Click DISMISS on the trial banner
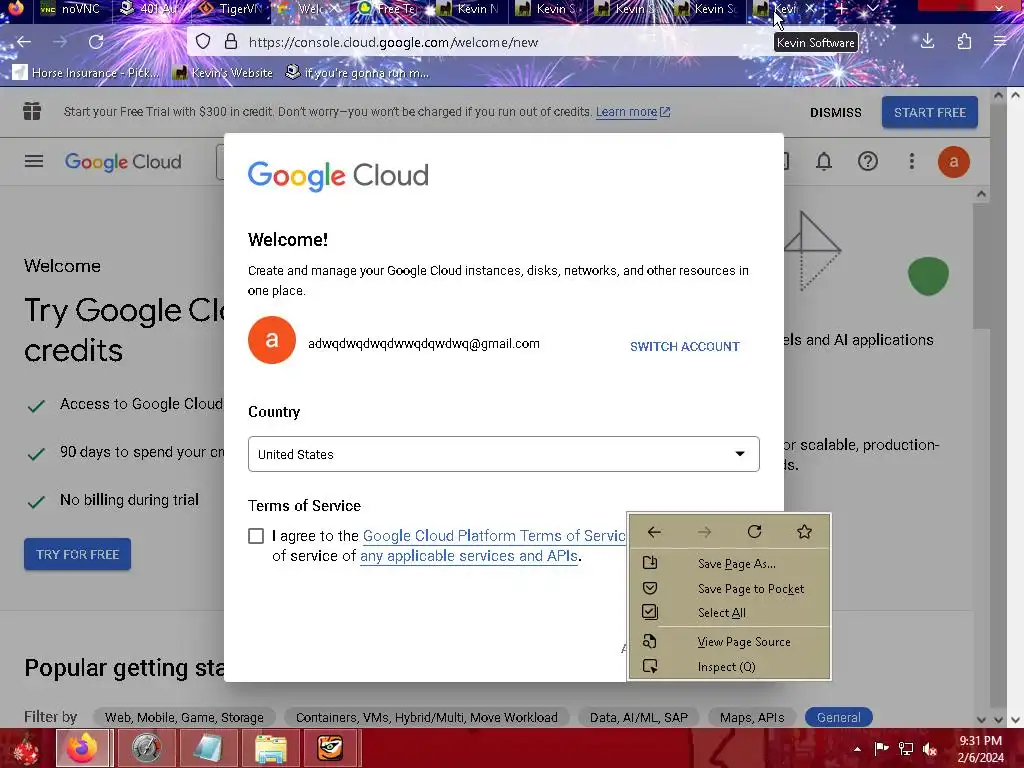This screenshot has width=1024, height=768. [835, 112]
